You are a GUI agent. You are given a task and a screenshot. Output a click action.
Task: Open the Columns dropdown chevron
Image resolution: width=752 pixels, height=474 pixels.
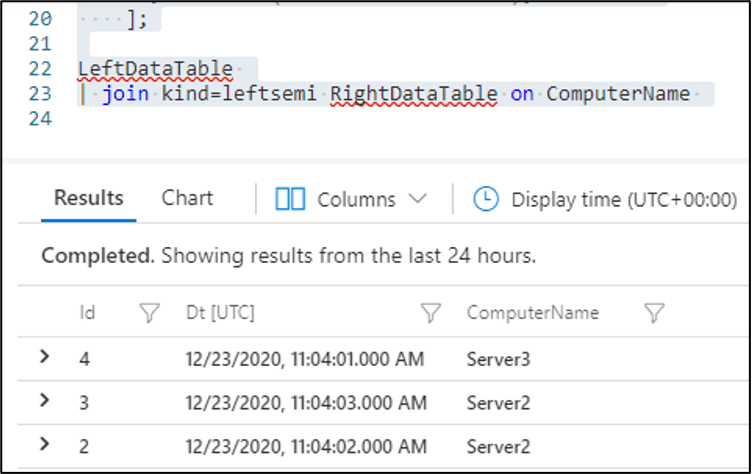(418, 199)
